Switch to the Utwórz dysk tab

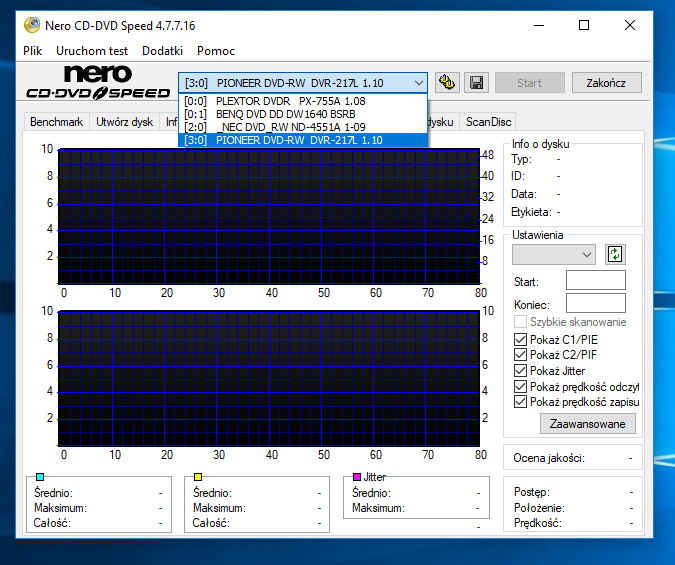click(x=124, y=122)
